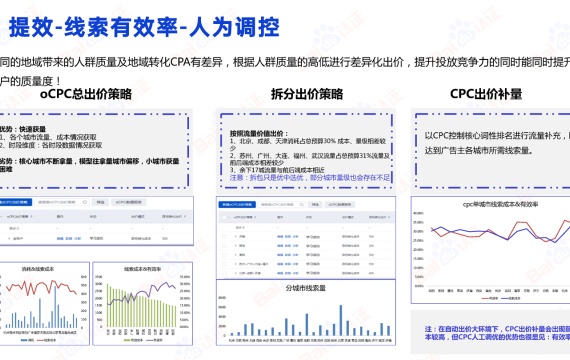Click the text 按照流量价值出价：
Viewport: 570px width, 360px height.
point(259,133)
